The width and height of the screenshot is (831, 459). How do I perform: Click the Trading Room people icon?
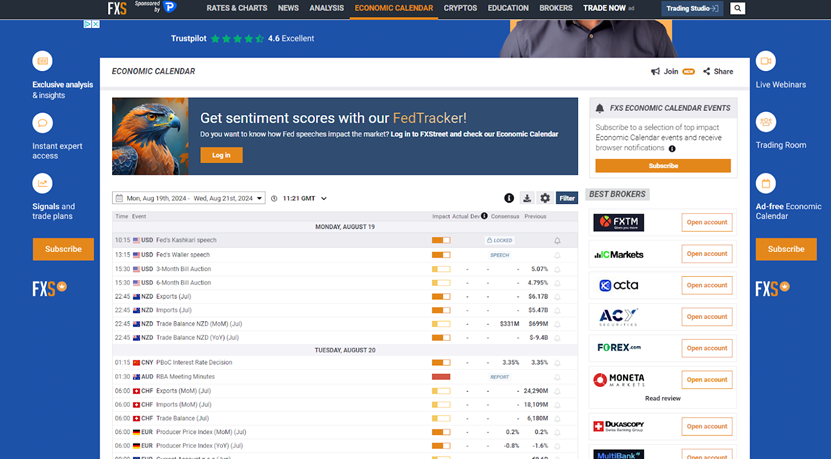[x=766, y=122]
